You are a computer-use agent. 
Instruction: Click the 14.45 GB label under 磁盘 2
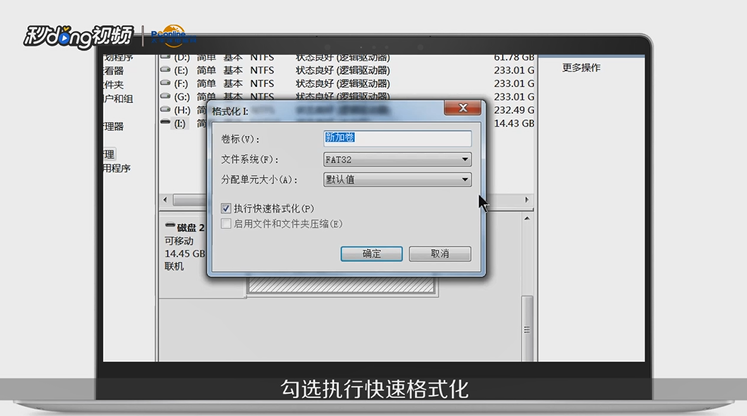tap(185, 254)
